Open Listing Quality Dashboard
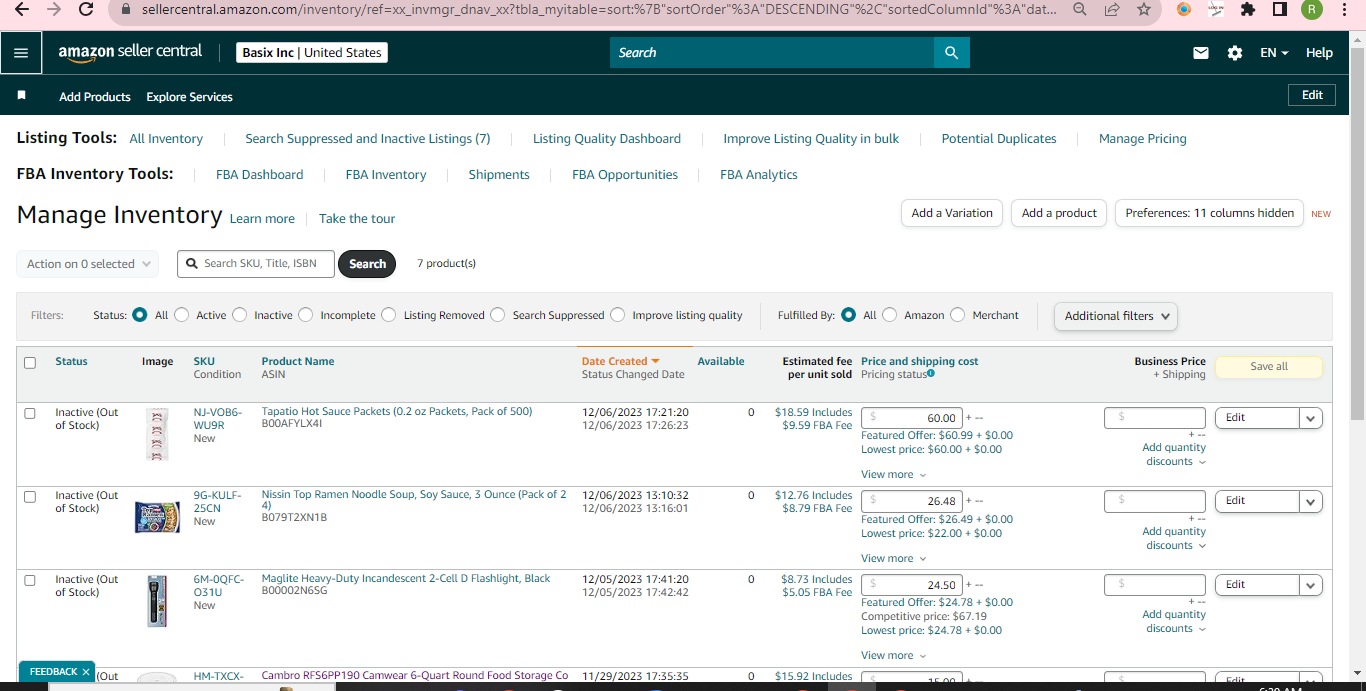This screenshot has width=1366, height=691. tap(607, 139)
